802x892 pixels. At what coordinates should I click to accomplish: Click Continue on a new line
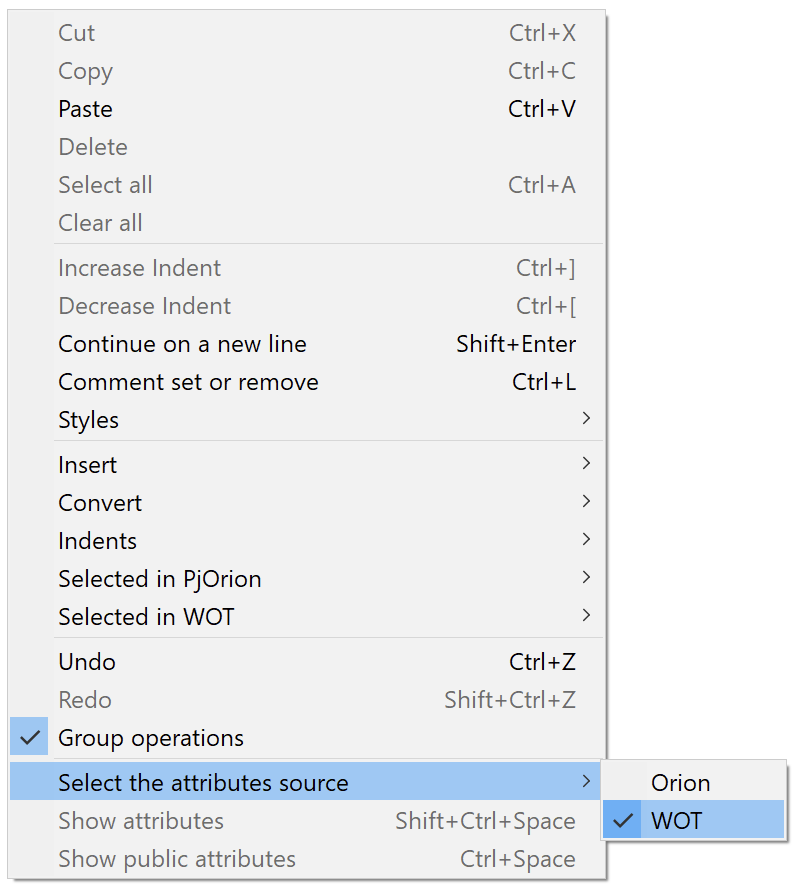(183, 344)
